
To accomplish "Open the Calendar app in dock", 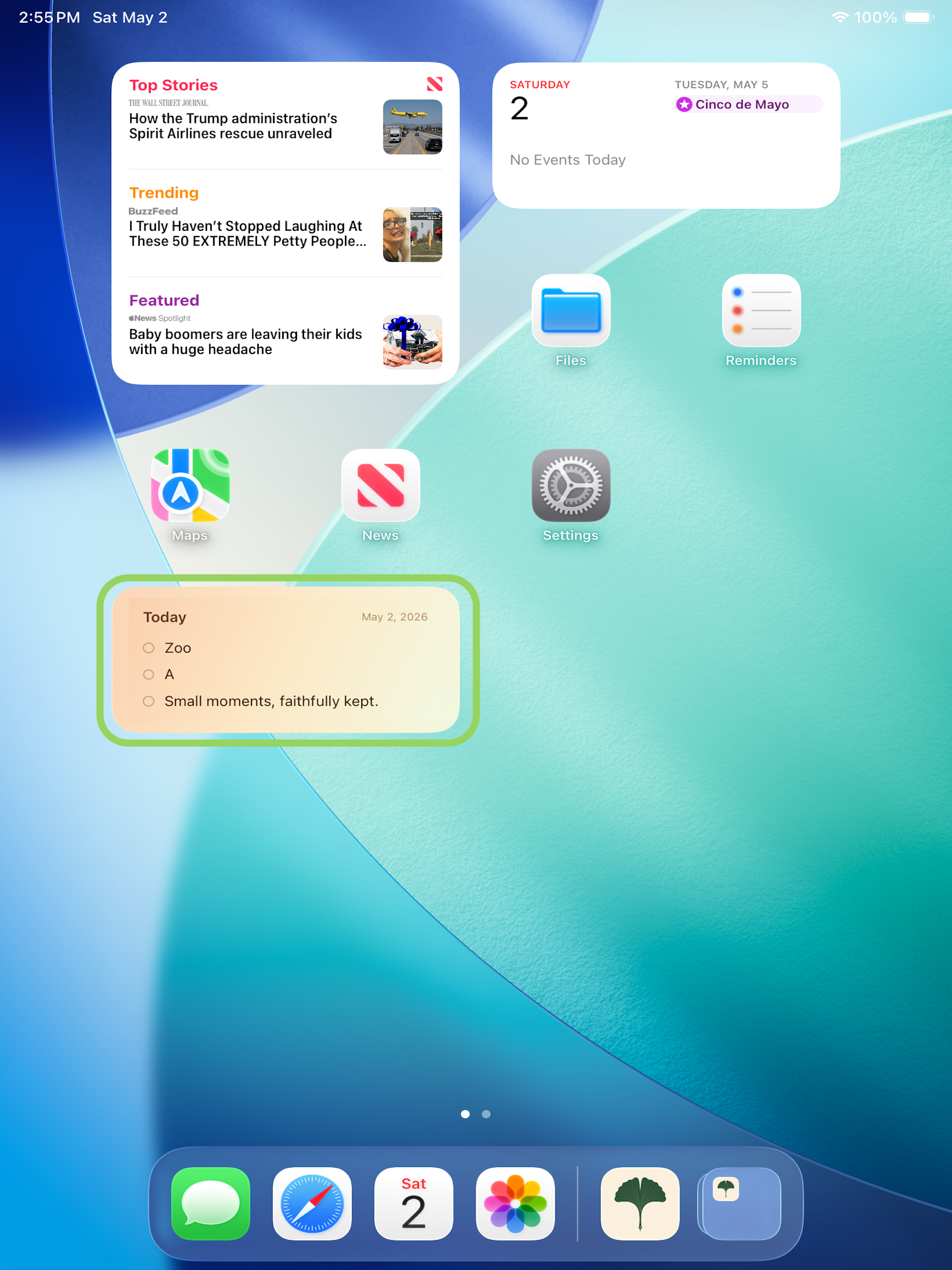I will [x=414, y=1204].
